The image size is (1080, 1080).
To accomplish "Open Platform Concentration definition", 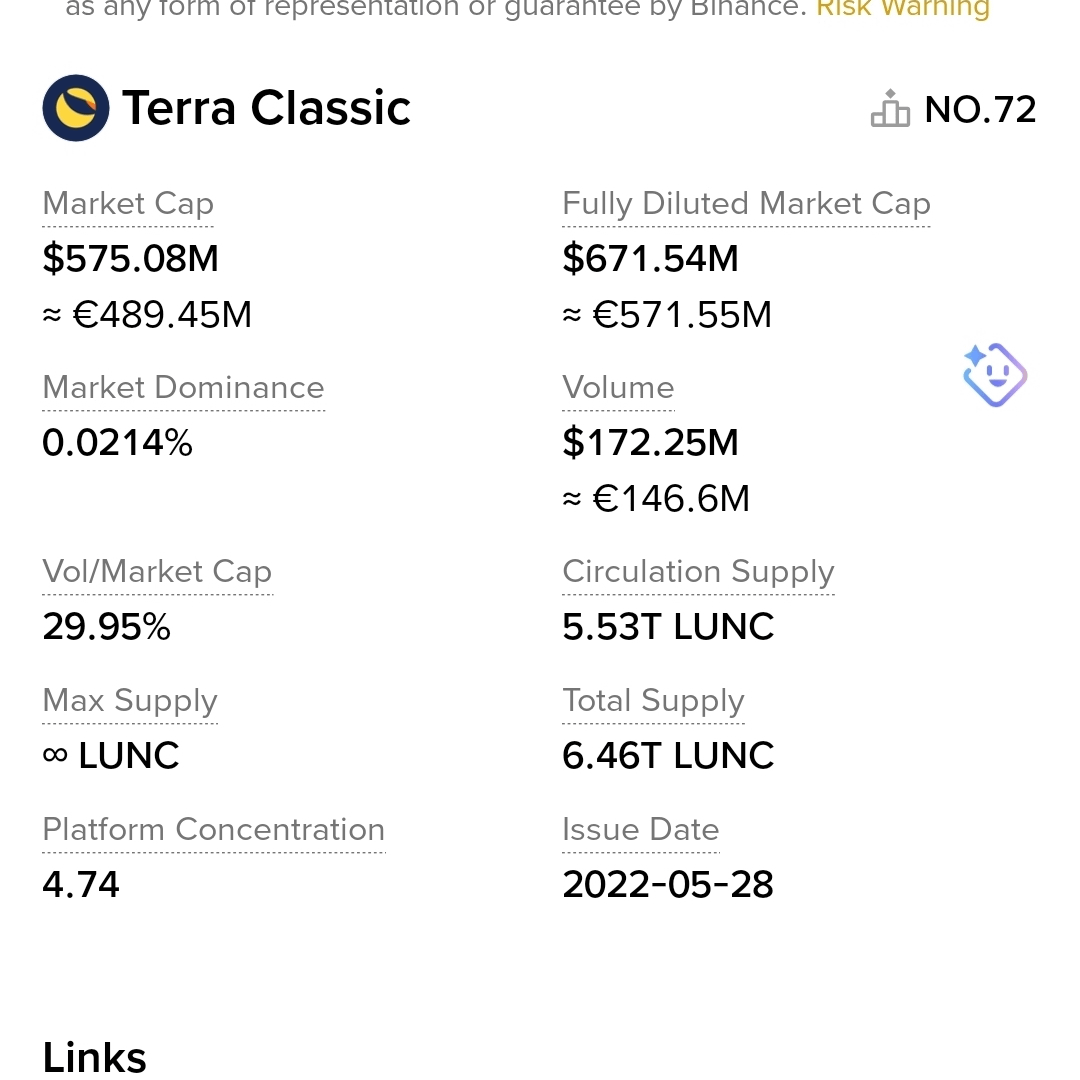I will pyautogui.click(x=214, y=829).
